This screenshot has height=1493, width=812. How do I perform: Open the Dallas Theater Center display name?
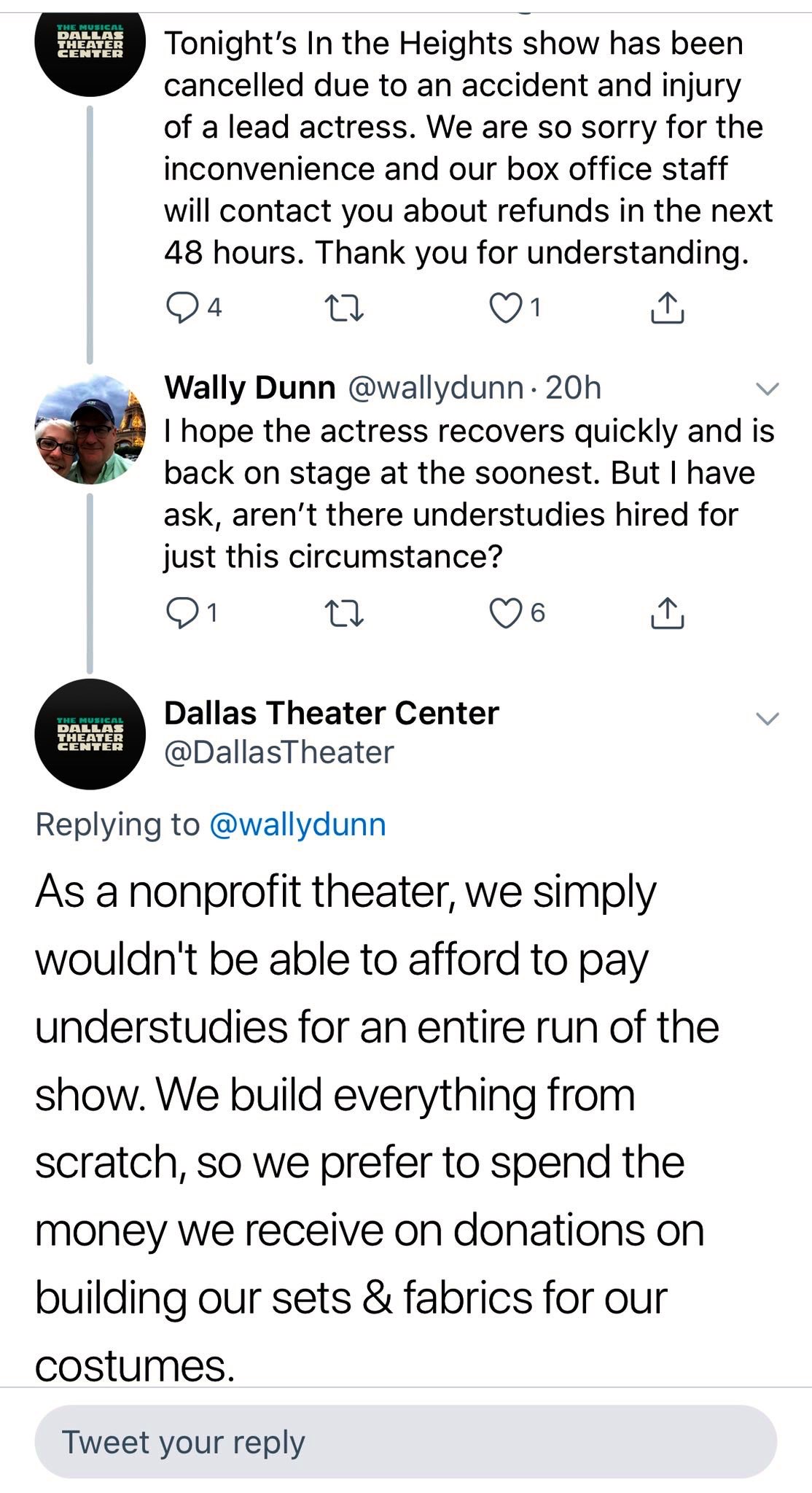coord(332,713)
